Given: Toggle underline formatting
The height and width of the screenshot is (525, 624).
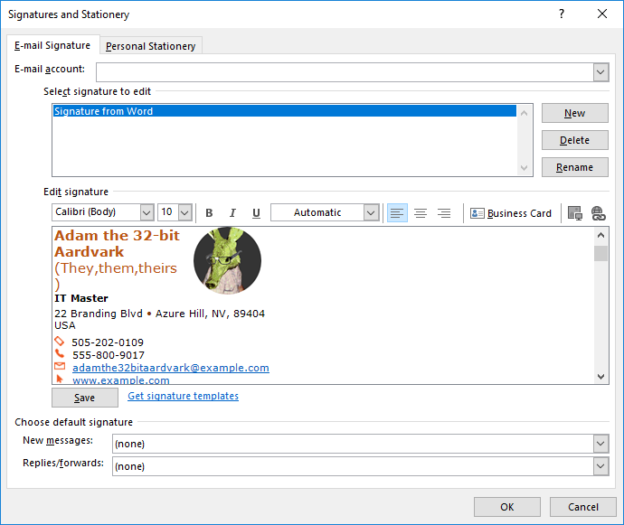Looking at the screenshot, I should (256, 213).
